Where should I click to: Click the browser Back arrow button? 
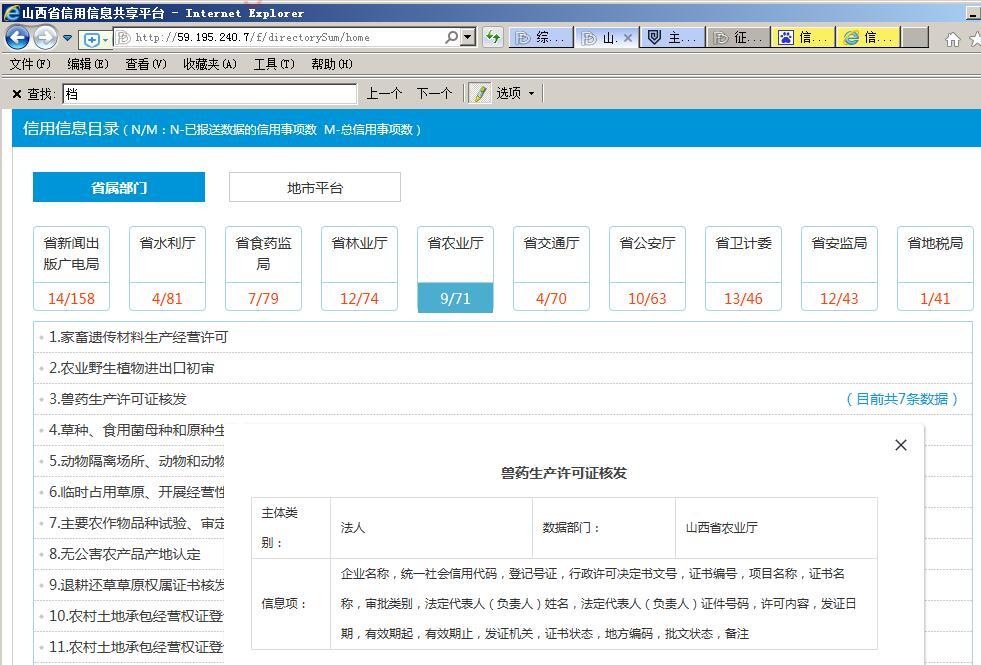coord(17,38)
